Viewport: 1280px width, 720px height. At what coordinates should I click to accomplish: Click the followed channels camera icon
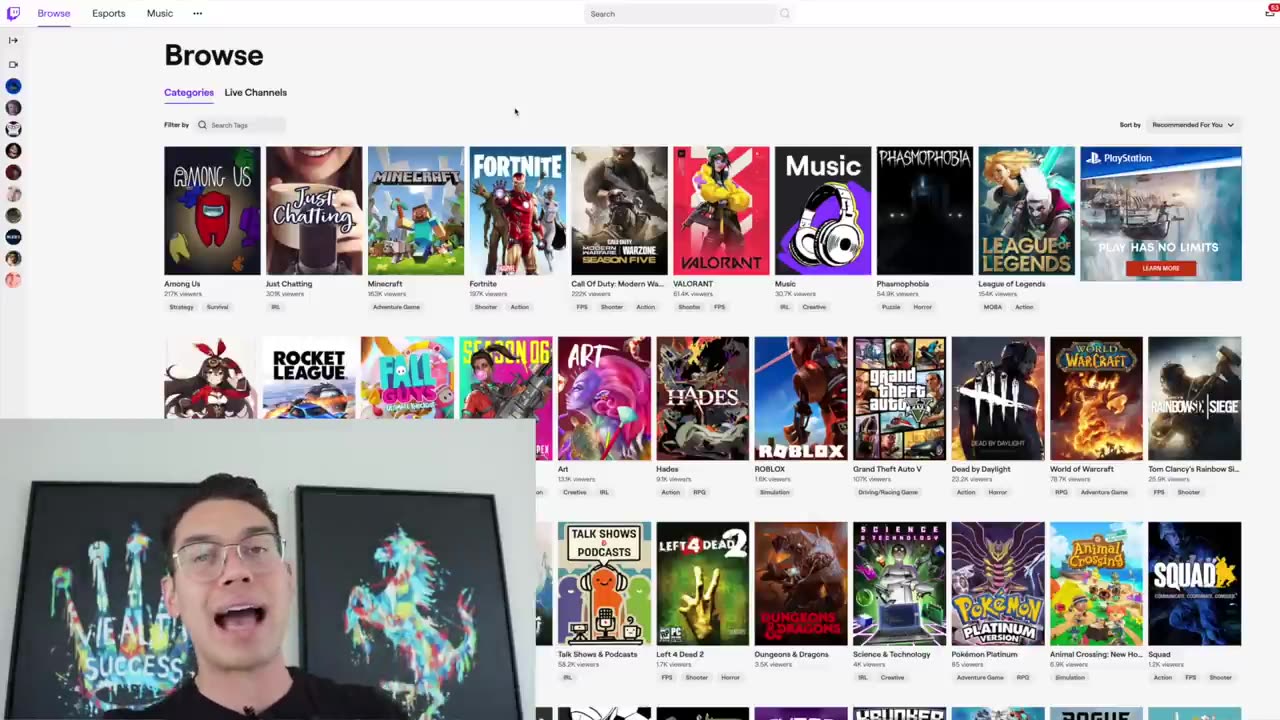coord(13,65)
